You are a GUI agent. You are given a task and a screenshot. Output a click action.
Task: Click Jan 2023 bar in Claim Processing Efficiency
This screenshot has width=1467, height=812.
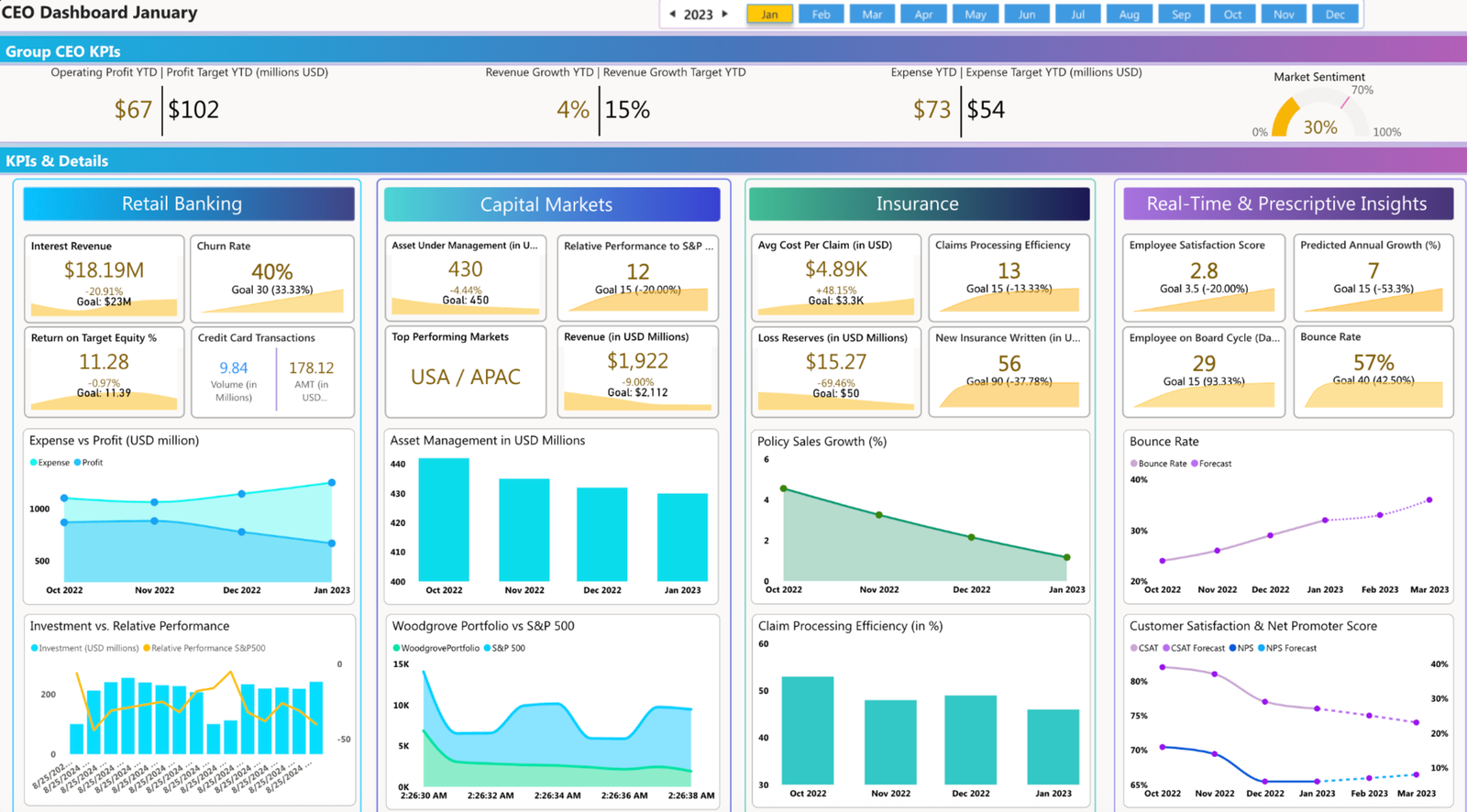pyautogui.click(x=1053, y=747)
